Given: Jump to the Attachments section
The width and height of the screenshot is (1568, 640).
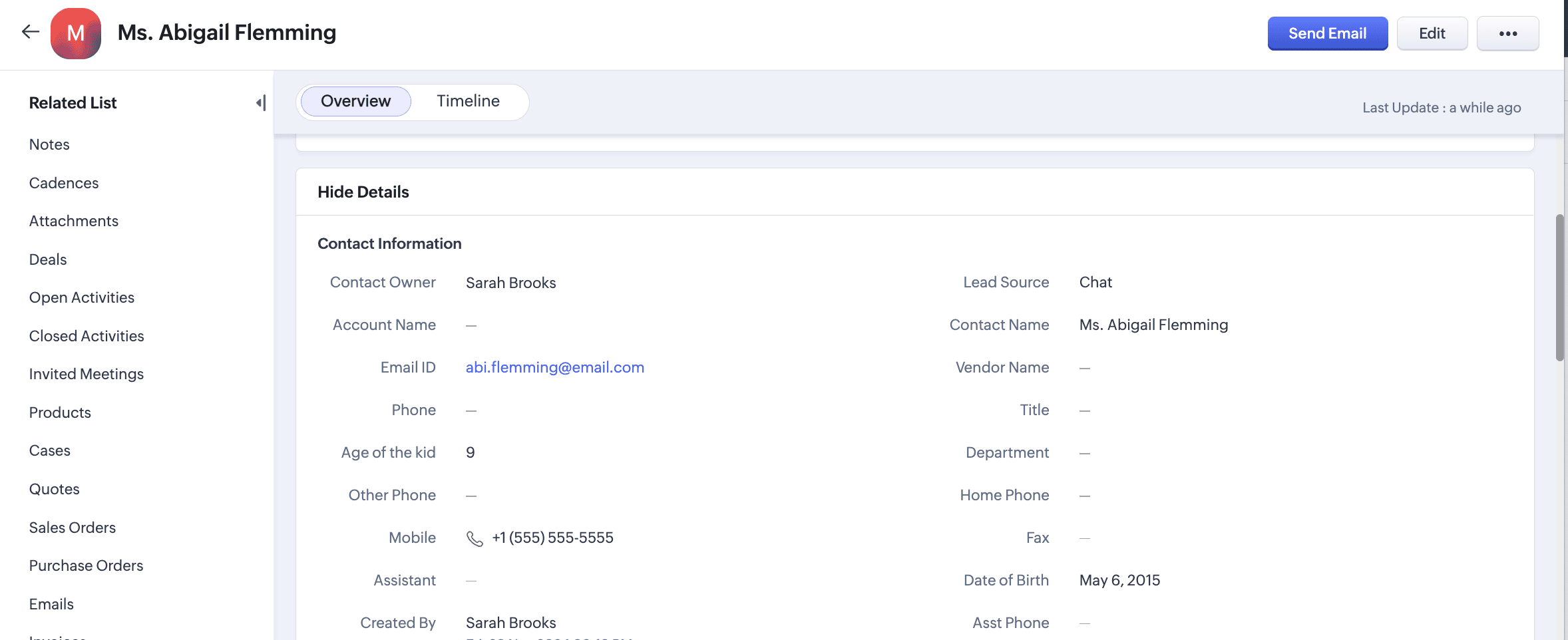Looking at the screenshot, I should pyautogui.click(x=74, y=221).
